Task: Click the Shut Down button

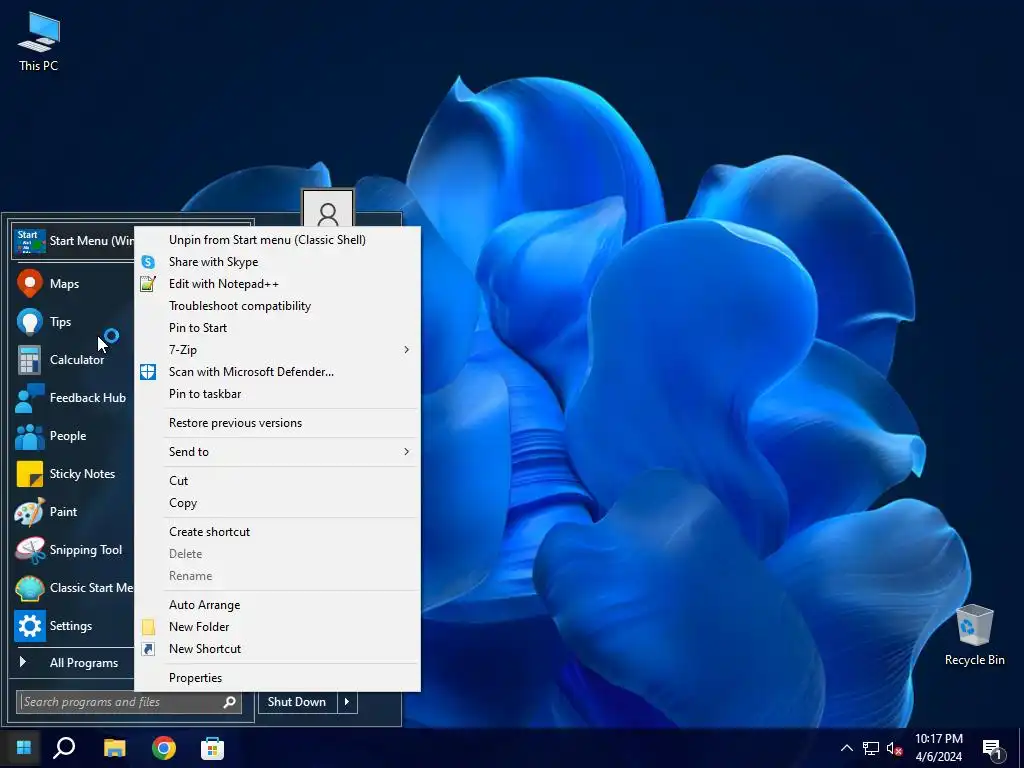Action: [x=297, y=702]
